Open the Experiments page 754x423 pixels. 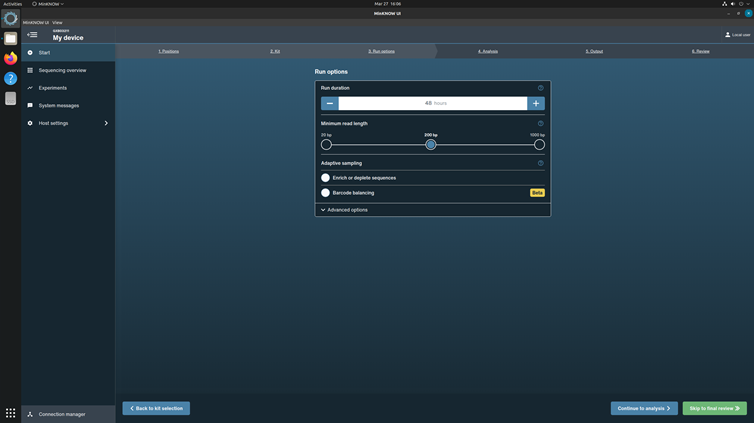(x=52, y=88)
